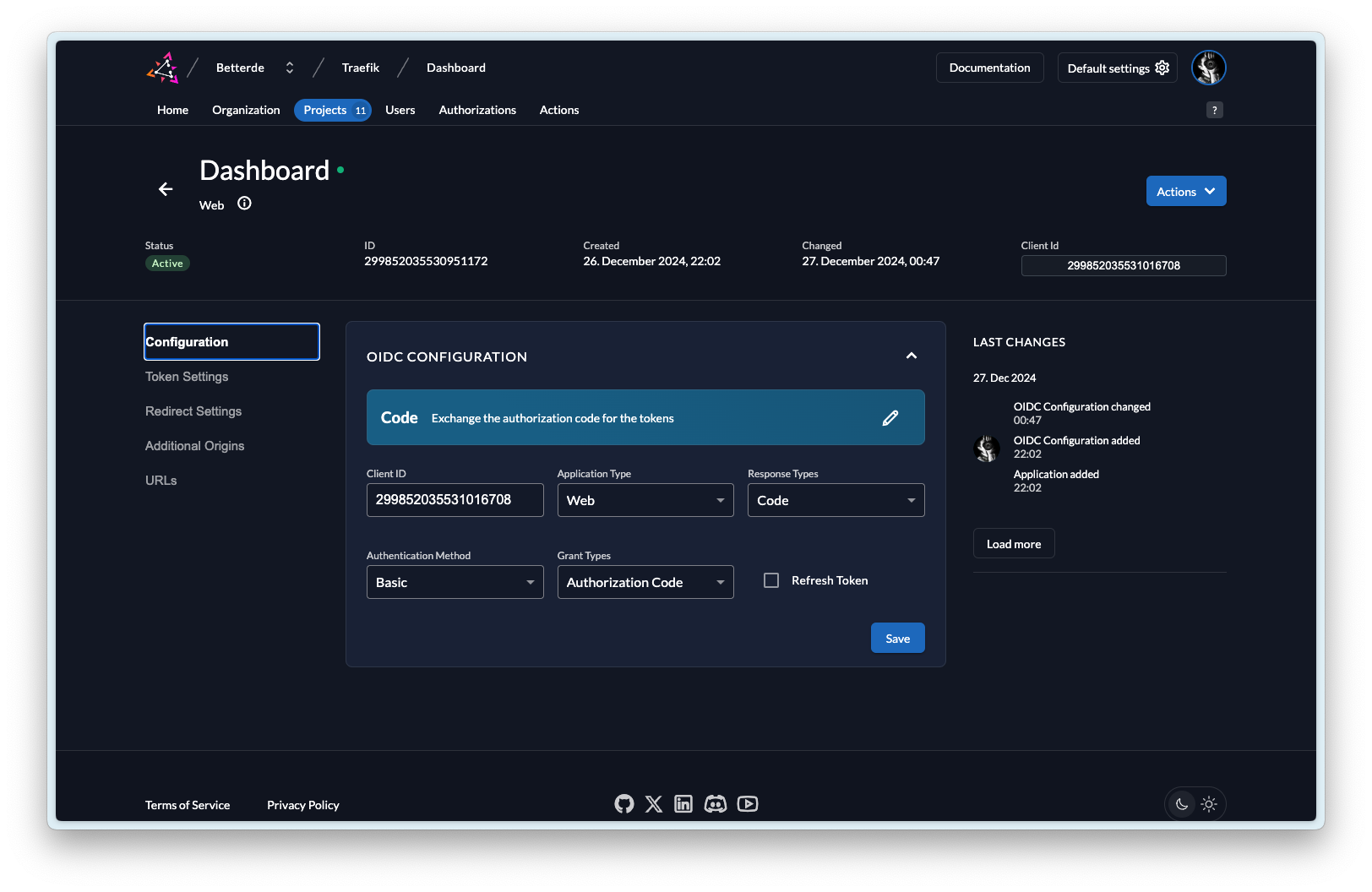Copy the Client Id in the header
Screen dimensions: 1372x892
click(1124, 265)
